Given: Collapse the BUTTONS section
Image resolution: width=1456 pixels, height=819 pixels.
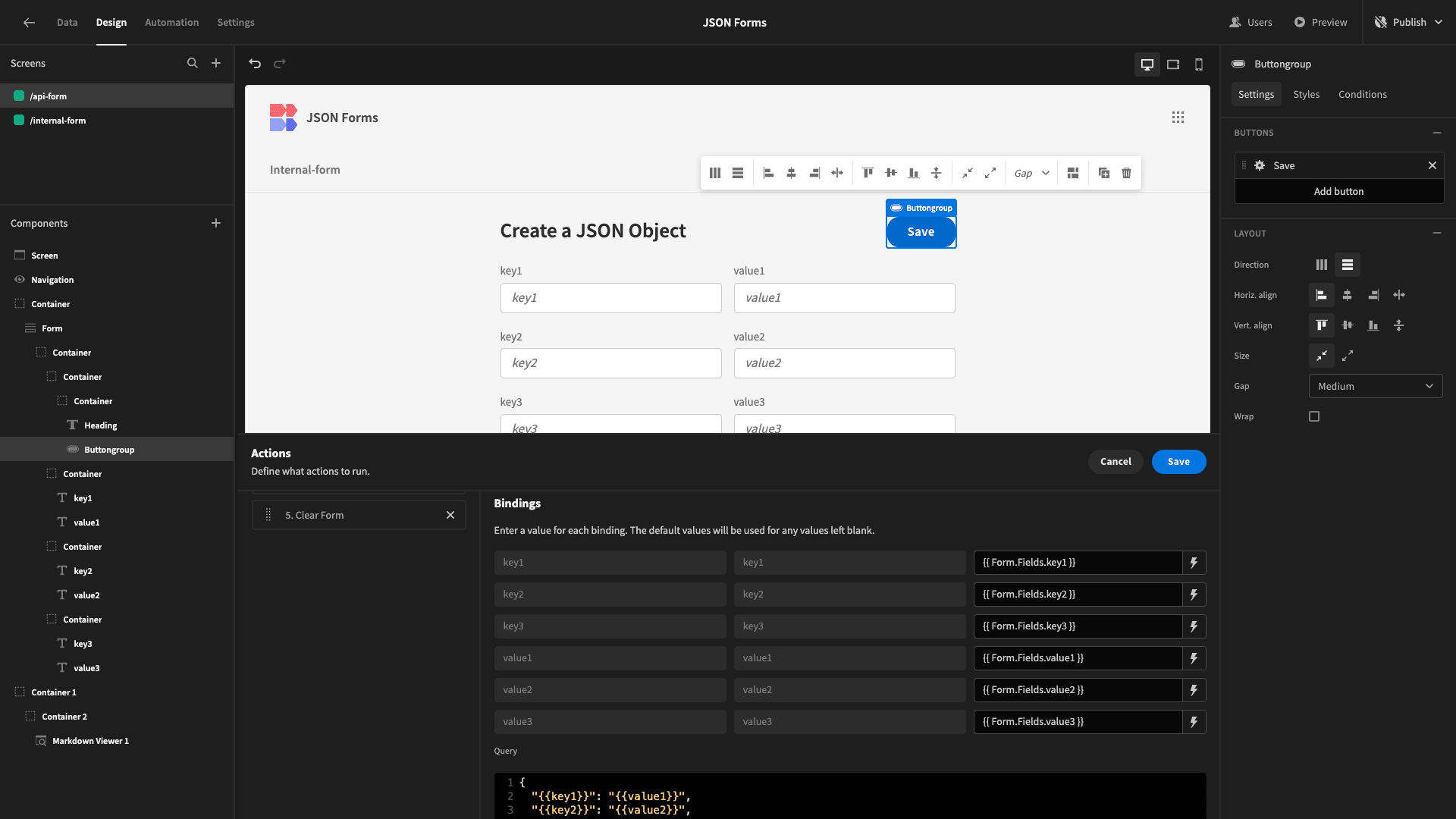Looking at the screenshot, I should [x=1437, y=133].
